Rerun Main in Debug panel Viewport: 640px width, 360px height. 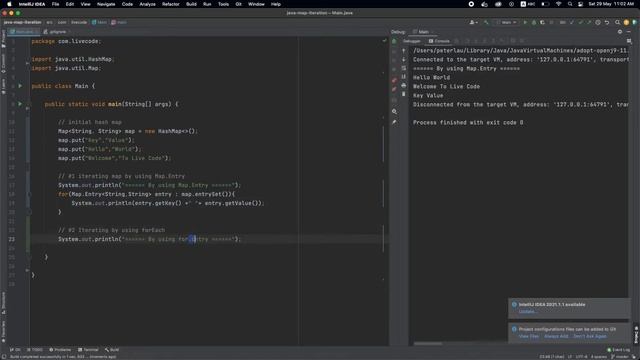(x=394, y=41)
